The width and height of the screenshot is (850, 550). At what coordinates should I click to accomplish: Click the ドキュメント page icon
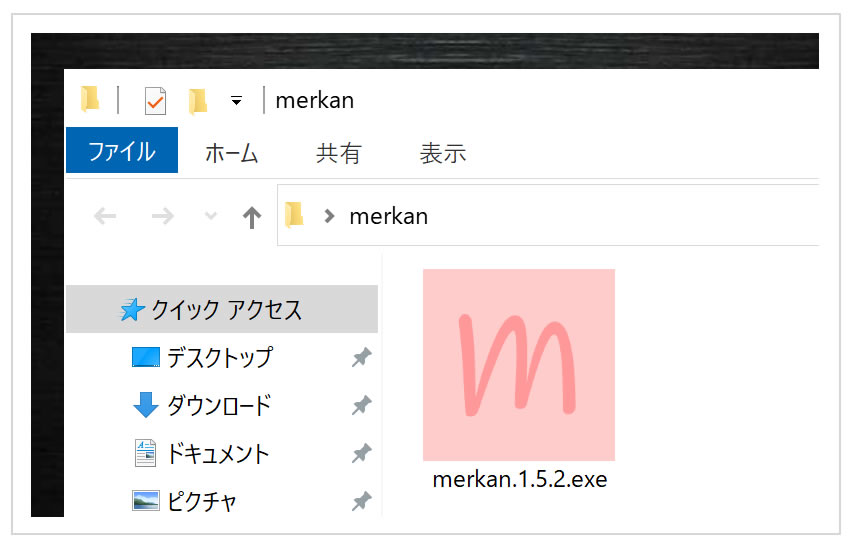145,453
